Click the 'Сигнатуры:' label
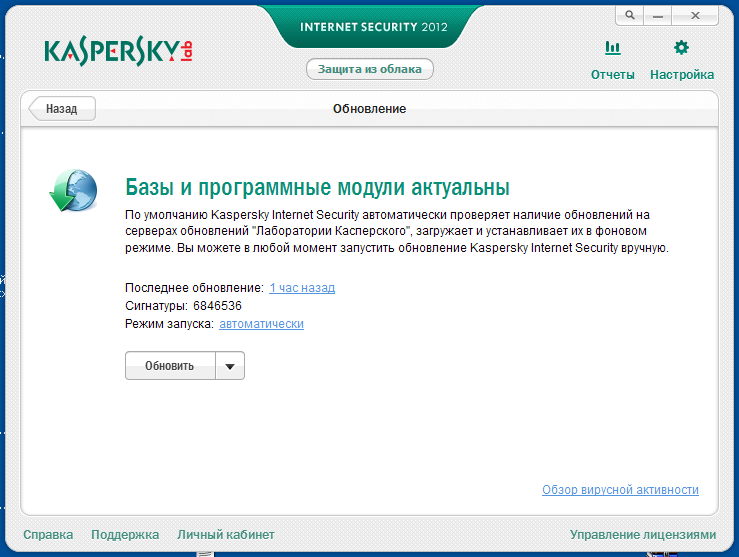 click(156, 306)
